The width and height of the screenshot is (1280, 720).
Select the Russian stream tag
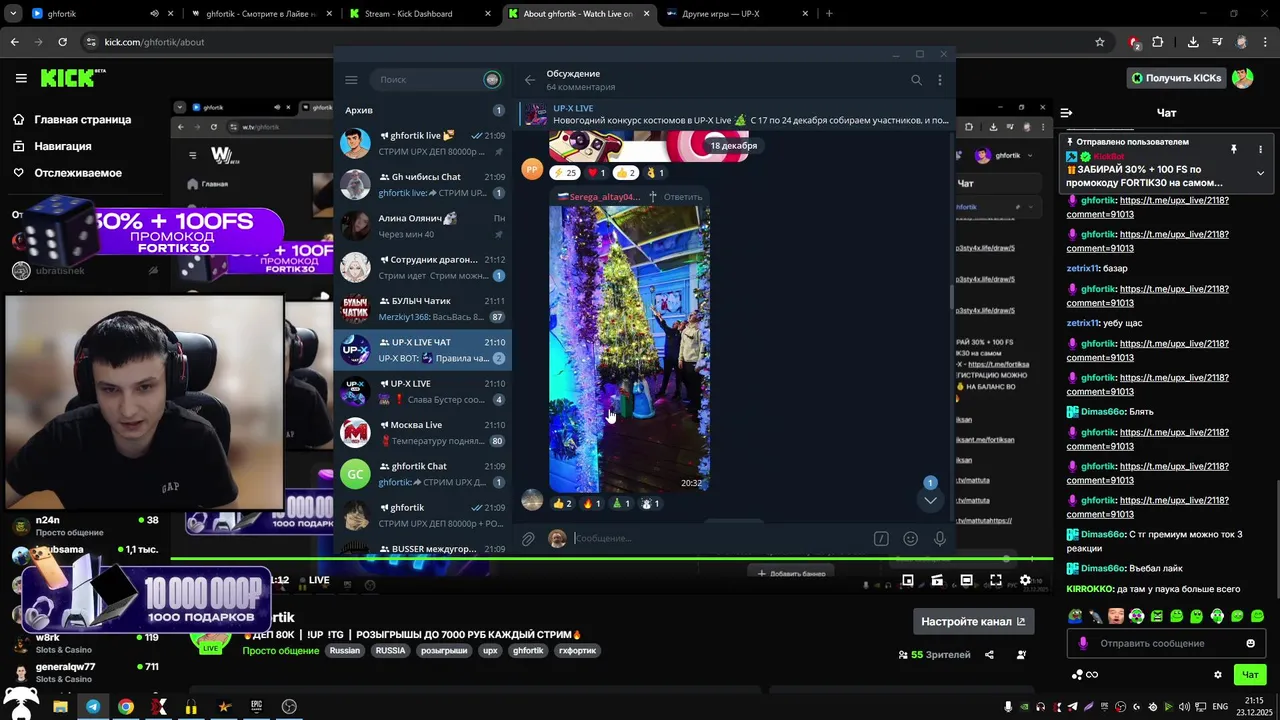pyautogui.click(x=345, y=650)
